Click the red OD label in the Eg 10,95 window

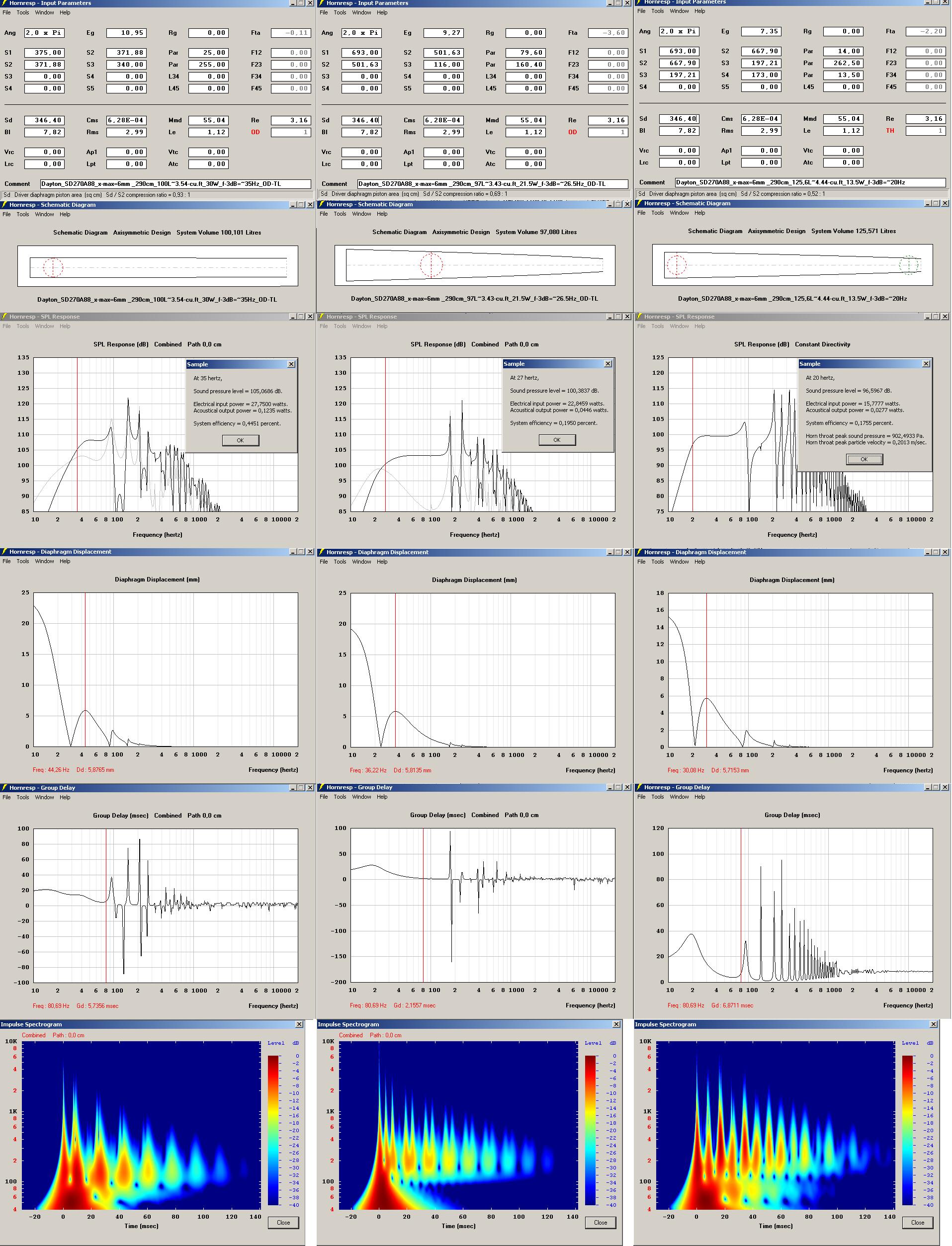pyautogui.click(x=256, y=132)
